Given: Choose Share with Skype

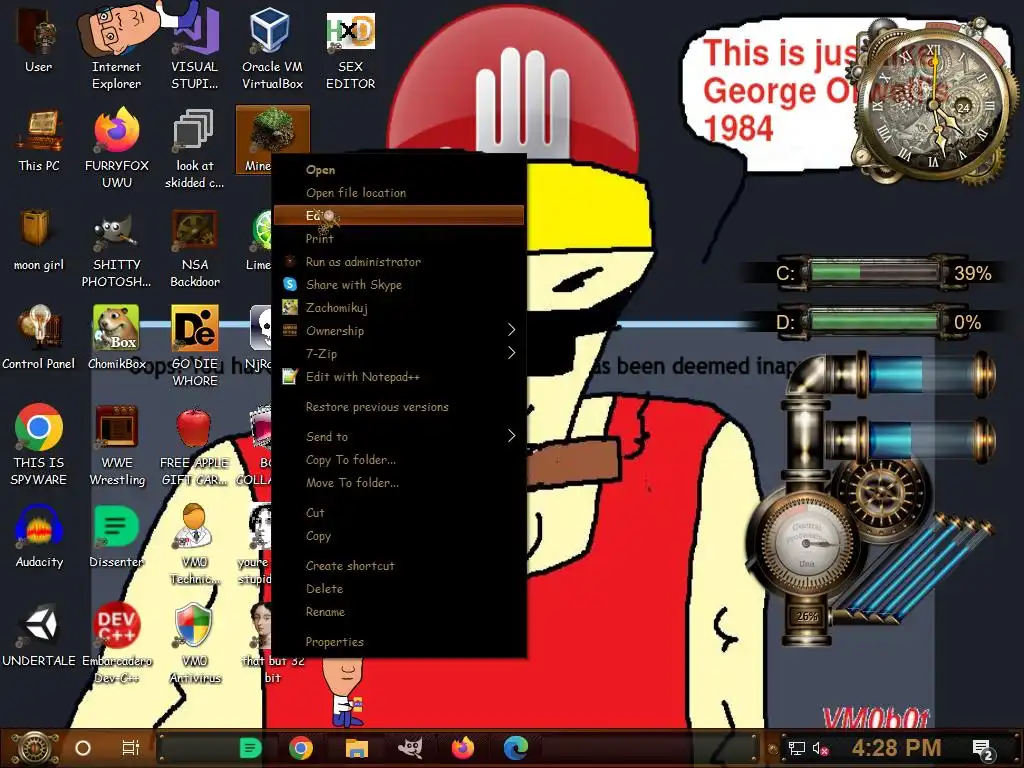Looking at the screenshot, I should click(398, 285).
